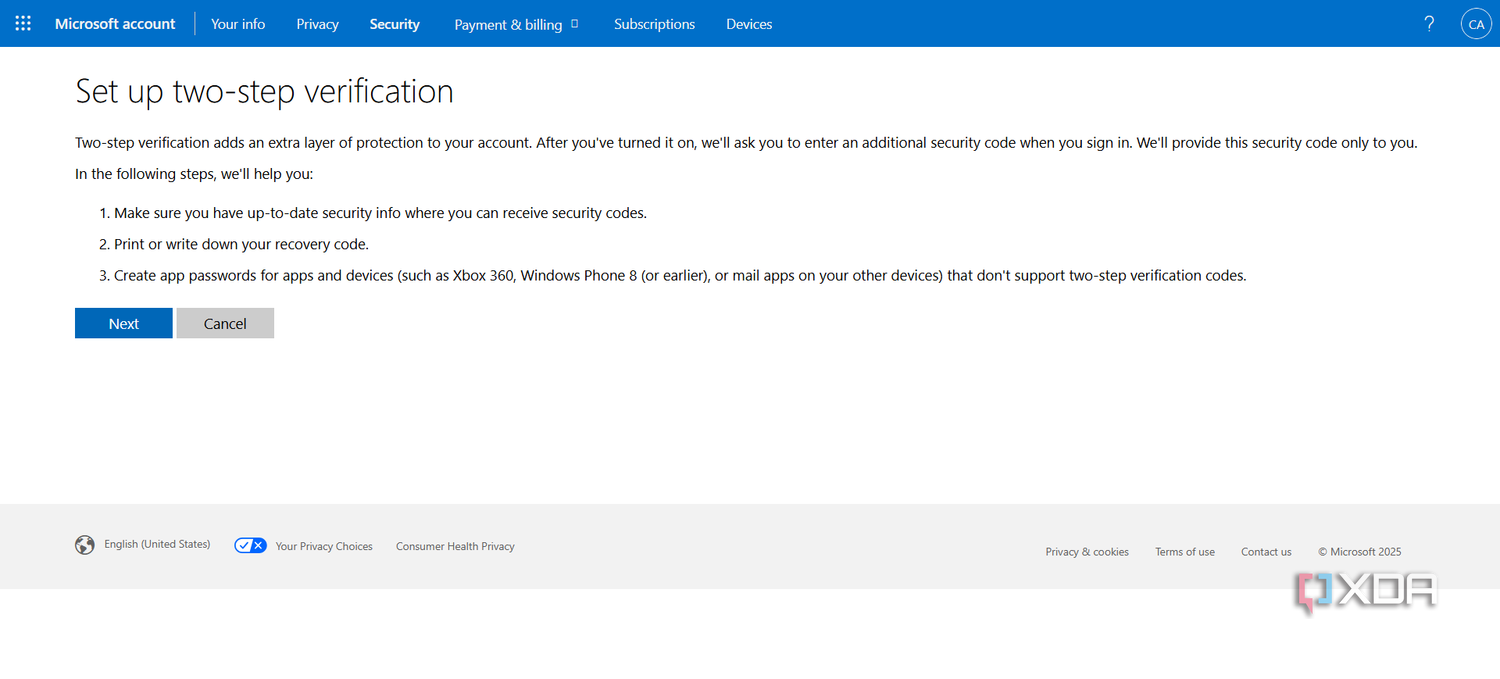Click the globe language icon
The image size is (1500, 679).
85,545
